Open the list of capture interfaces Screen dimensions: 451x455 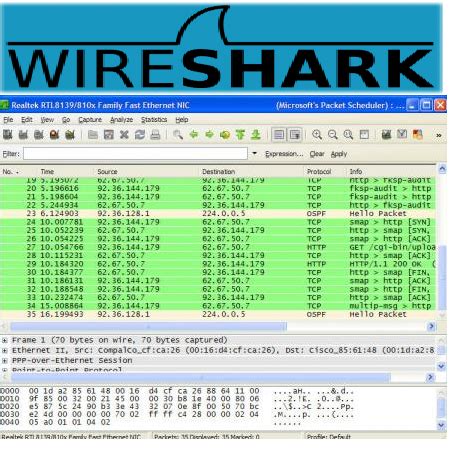point(8,135)
